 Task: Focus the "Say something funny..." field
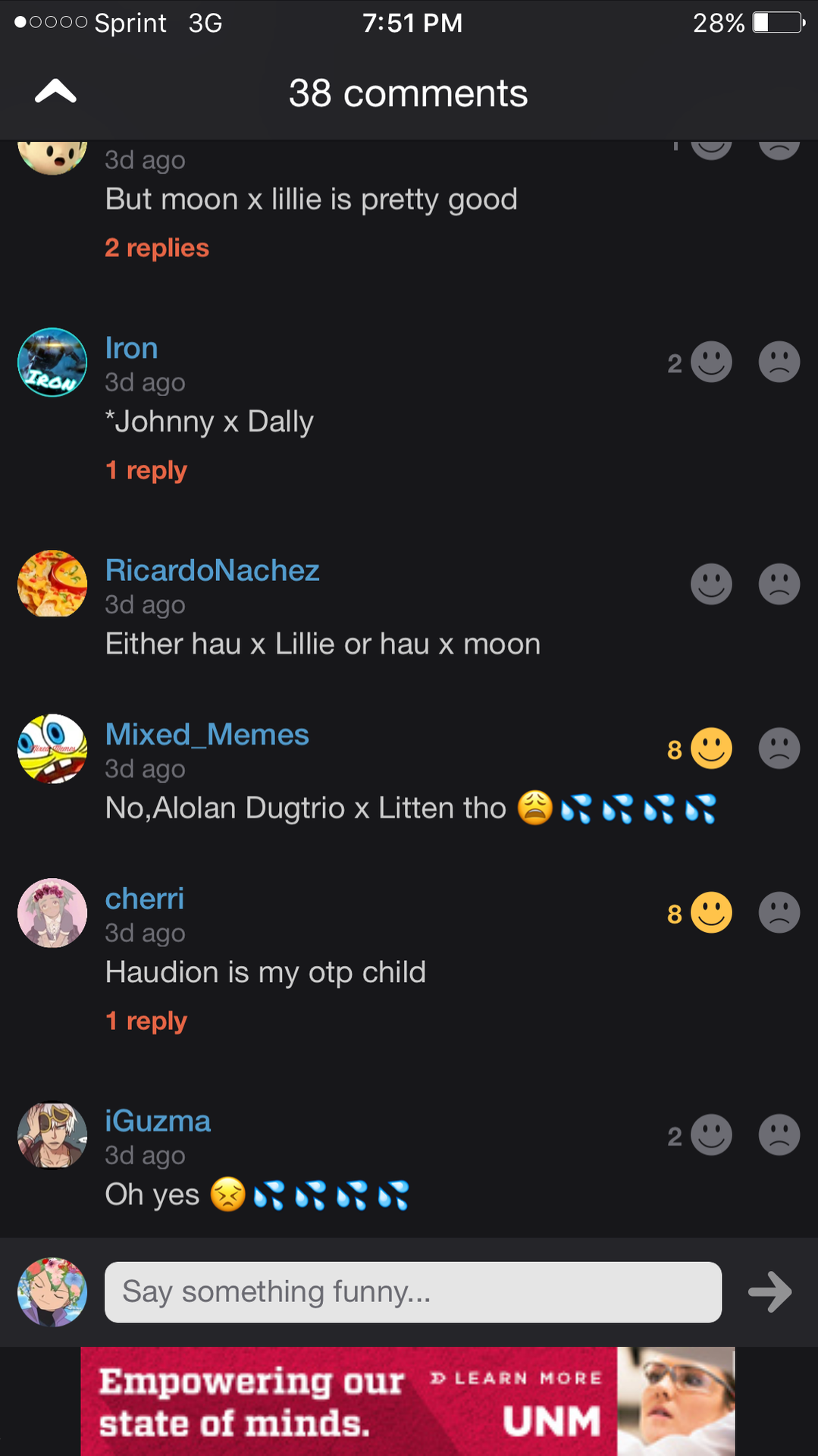[x=412, y=1291]
